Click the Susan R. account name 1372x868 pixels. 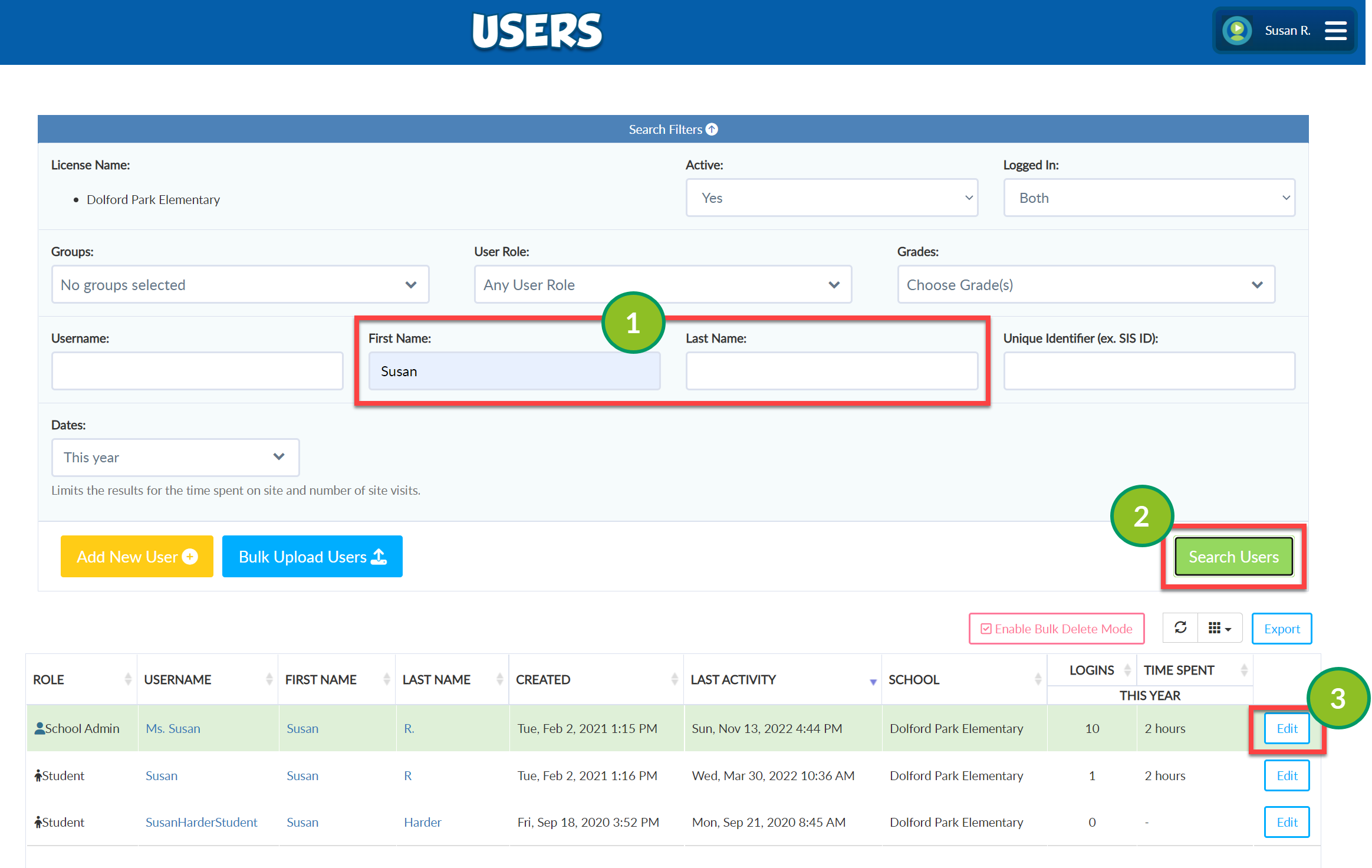point(1287,31)
